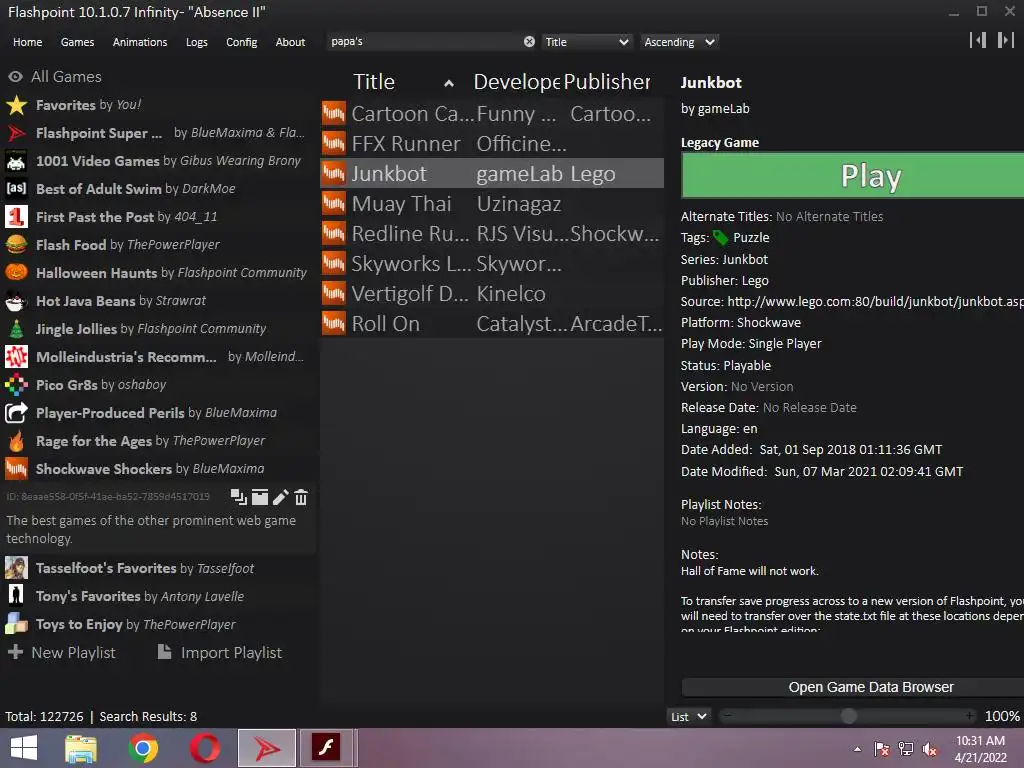Click the Shockwave icon beside Junkbot
Image resolution: width=1024 pixels, height=768 pixels.
point(334,174)
